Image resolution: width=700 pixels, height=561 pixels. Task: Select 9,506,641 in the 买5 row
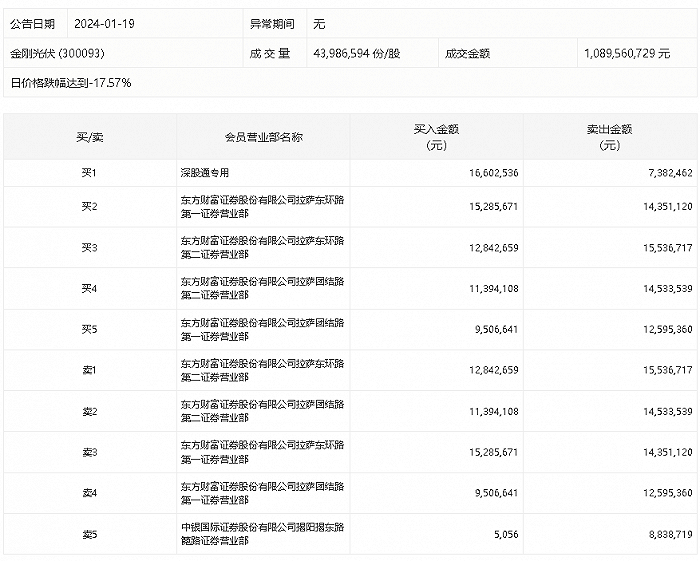496,329
